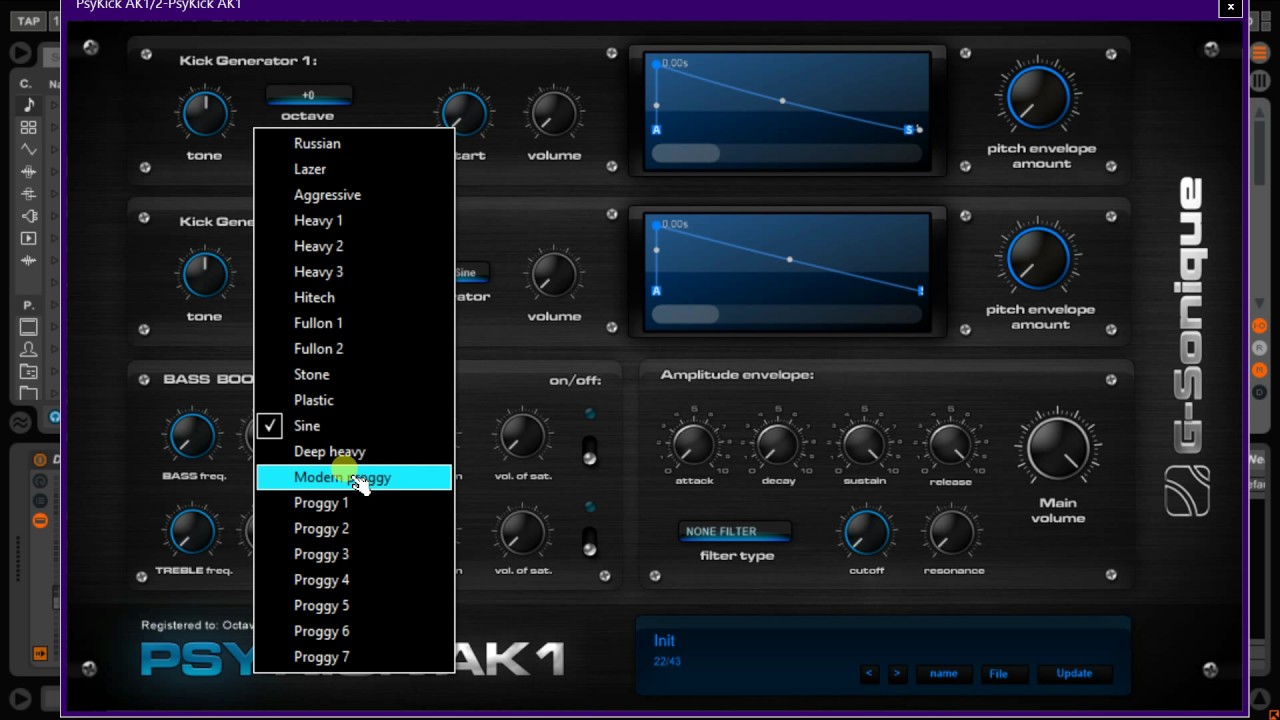Click the envelope 1 horizontal scrollbar thumb
This screenshot has width=1280, height=720.
[685, 153]
